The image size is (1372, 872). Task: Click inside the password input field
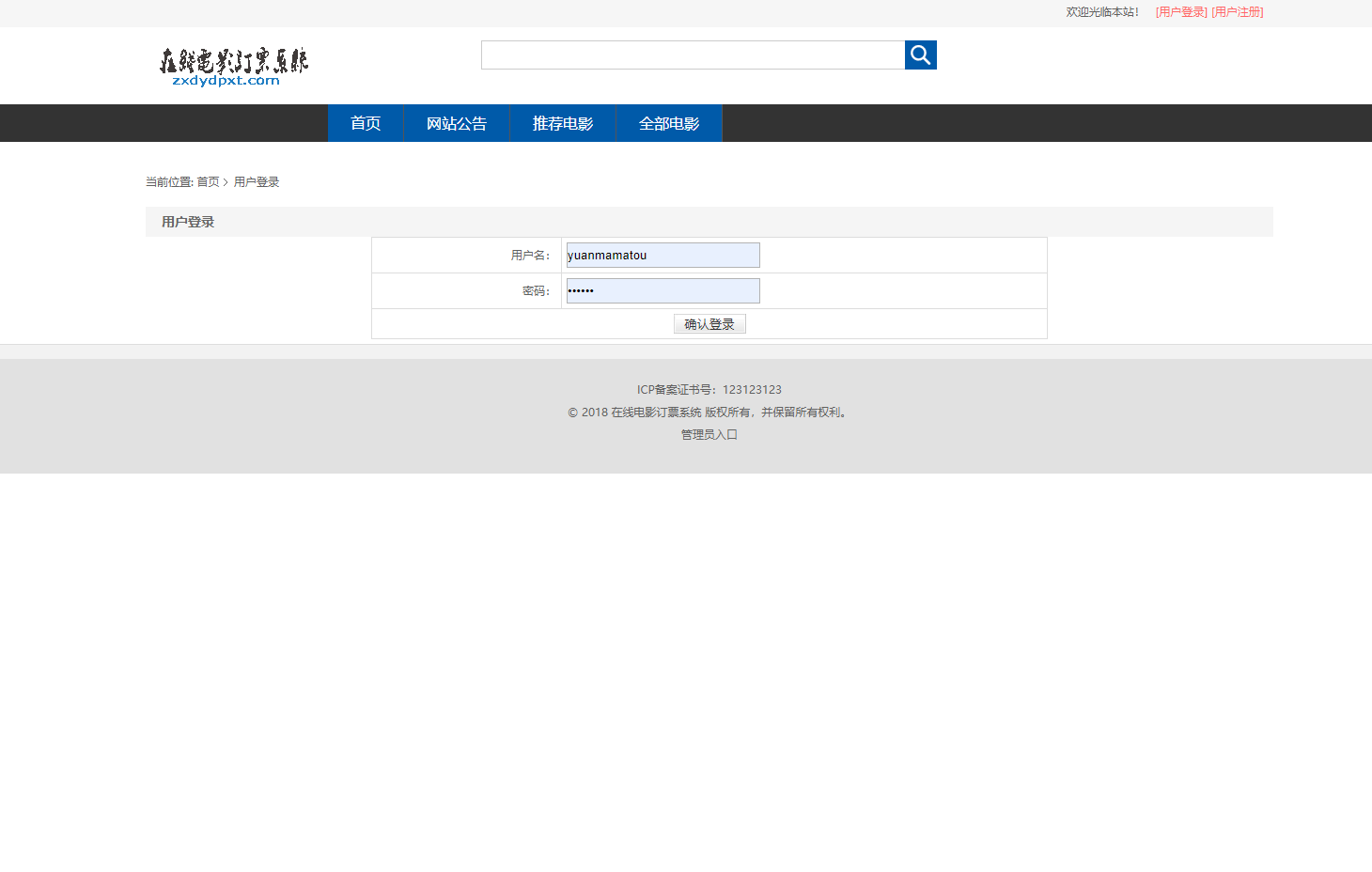pos(663,290)
